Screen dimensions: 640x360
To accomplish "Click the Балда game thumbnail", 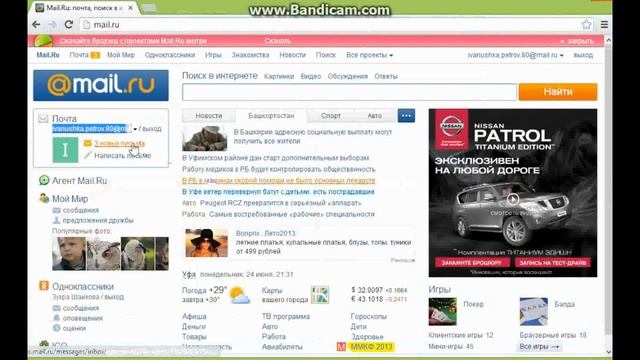I will tap(533, 312).
